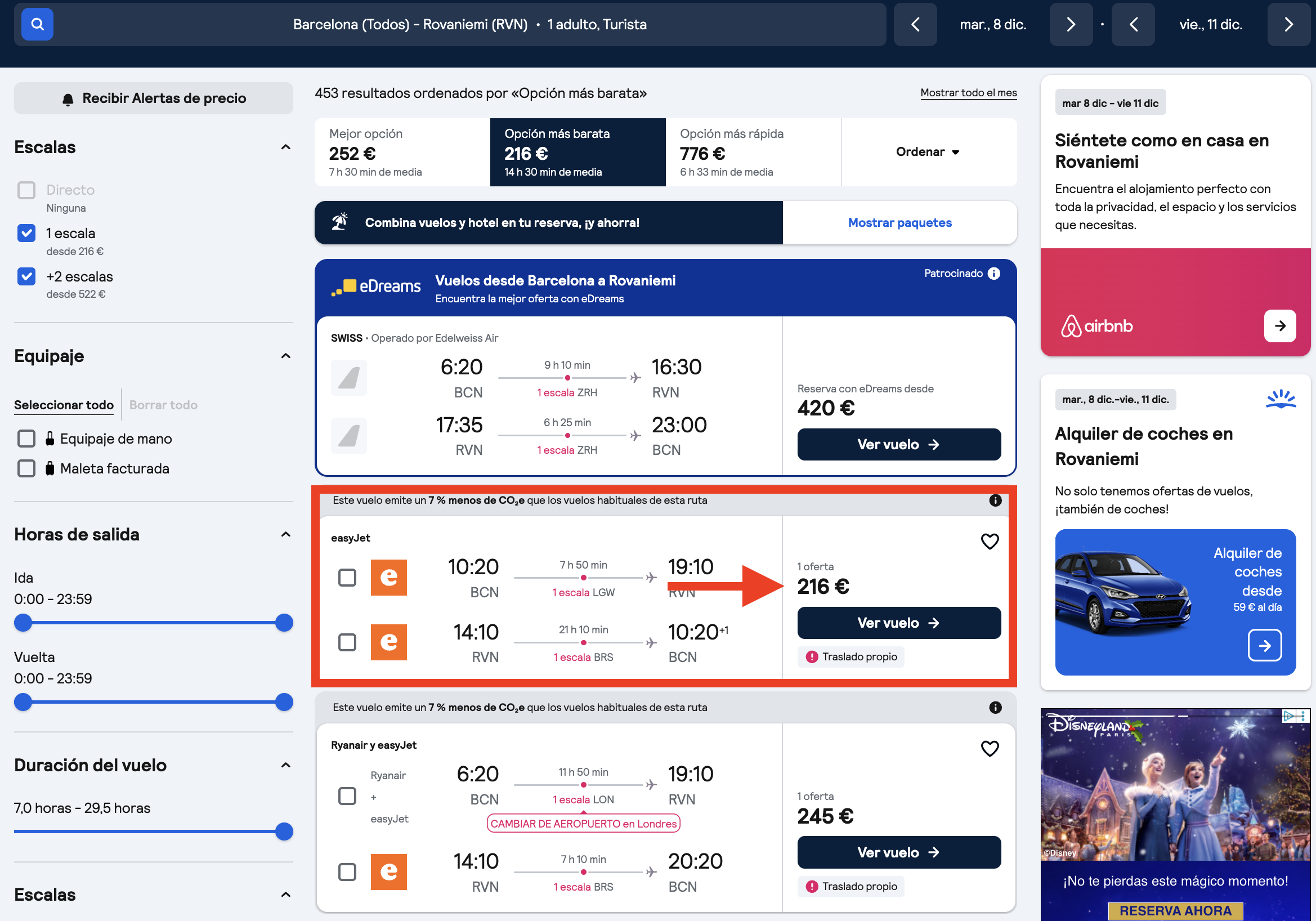Click the AdChoices icon on Disneyland ad
The width and height of the screenshot is (1316, 921).
(x=1288, y=716)
